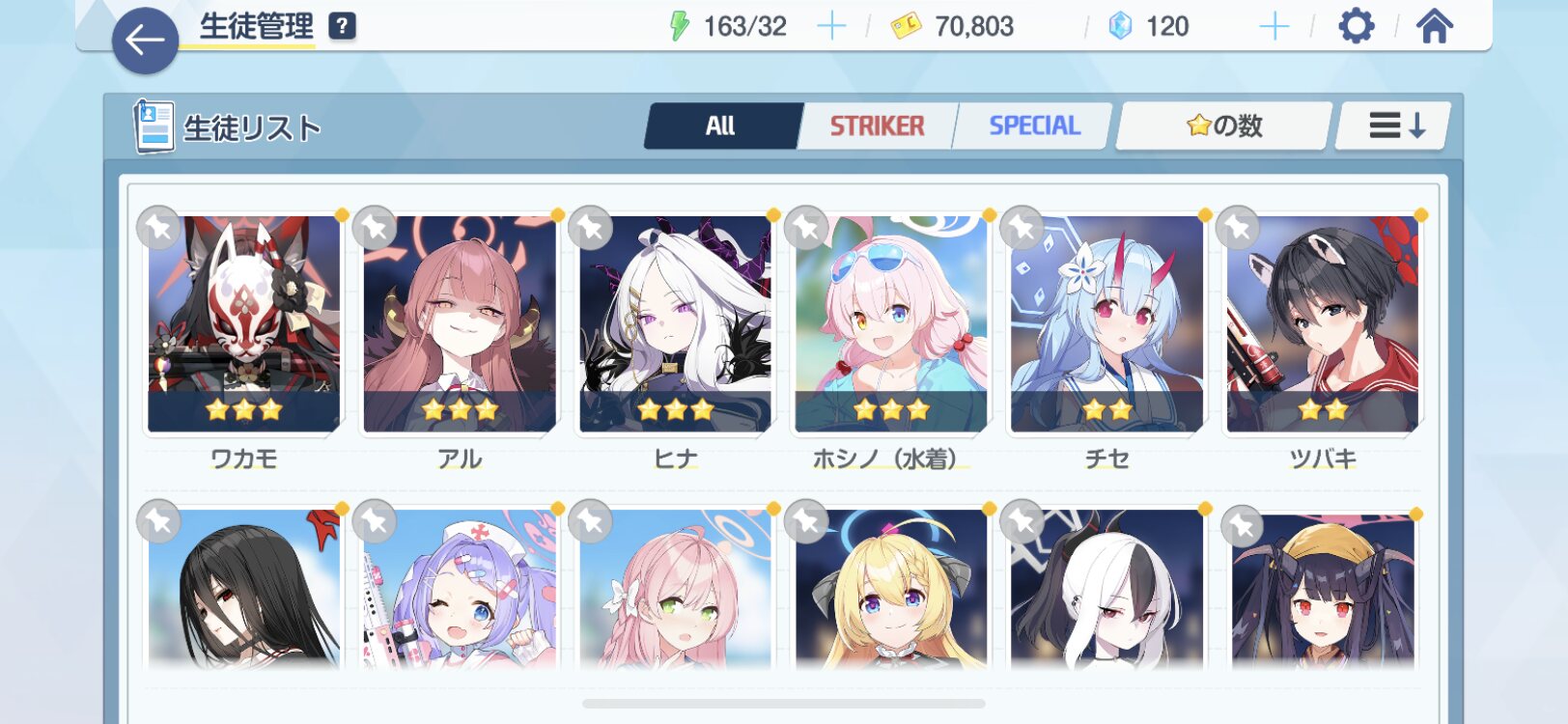Open the ☆の数 sort dropdown
Viewport: 1568px width, 724px height.
(x=1223, y=125)
